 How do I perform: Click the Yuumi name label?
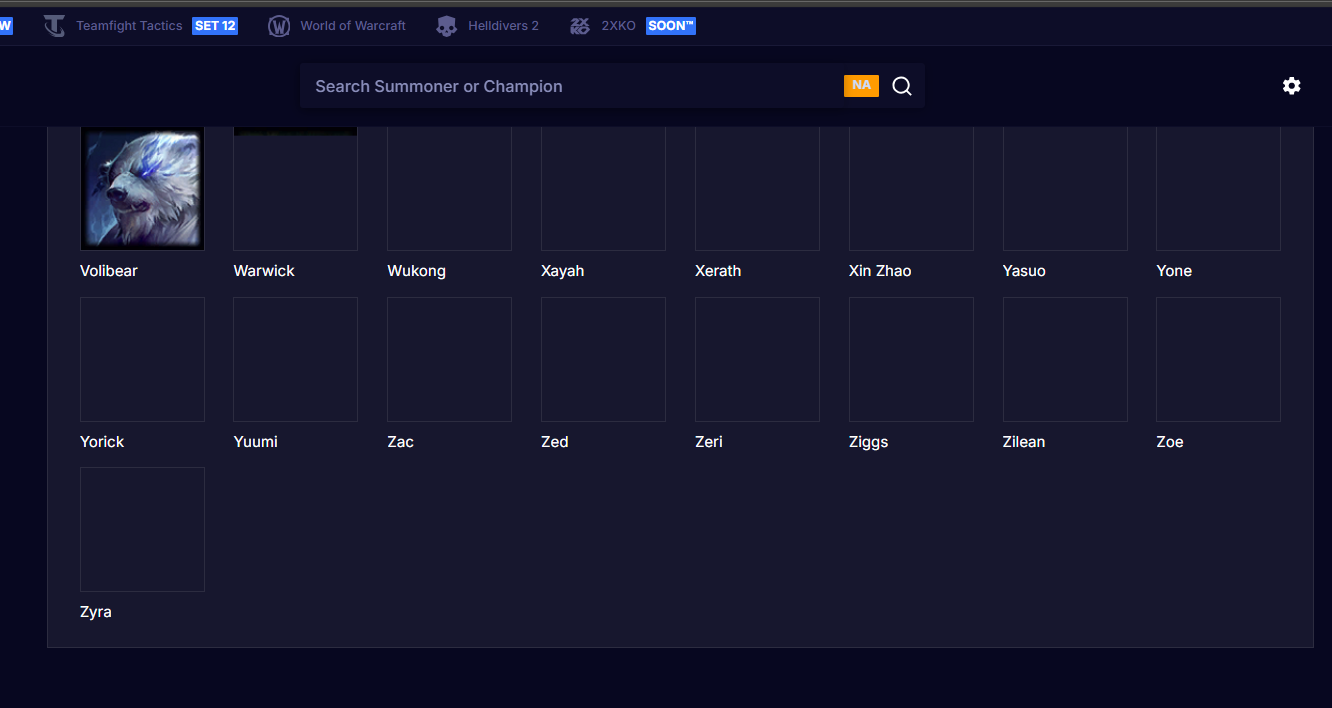click(x=255, y=442)
